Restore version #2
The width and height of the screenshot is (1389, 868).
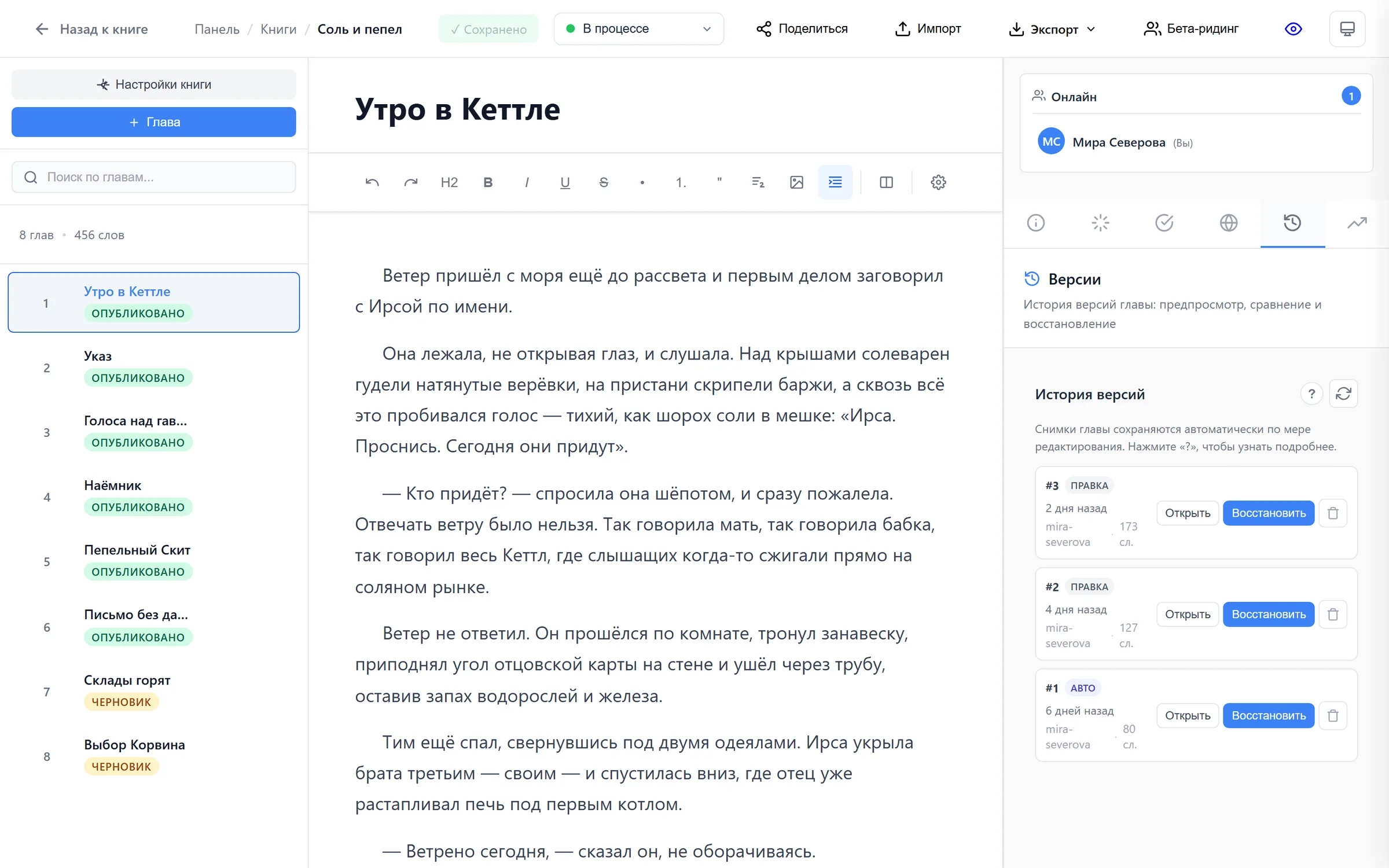[1268, 615]
